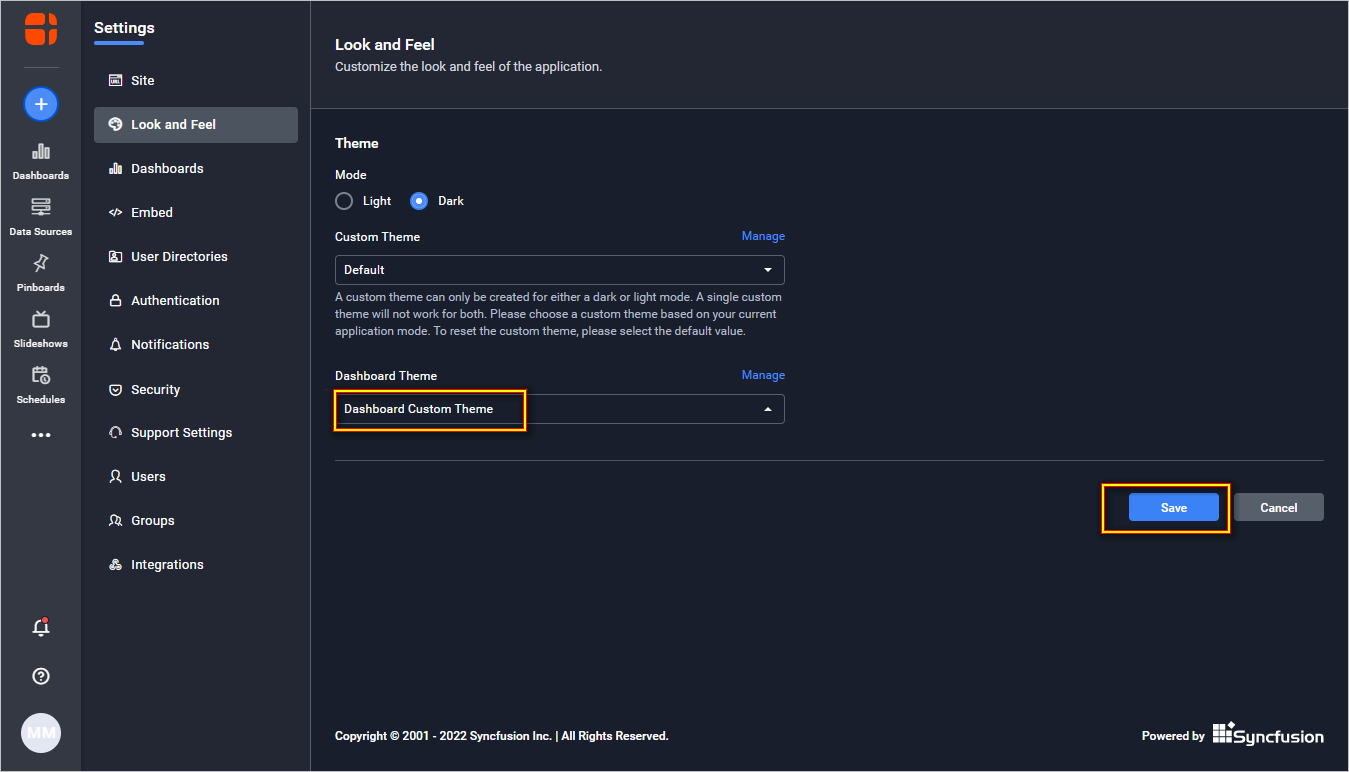Click the MM user profile avatar

[41, 733]
